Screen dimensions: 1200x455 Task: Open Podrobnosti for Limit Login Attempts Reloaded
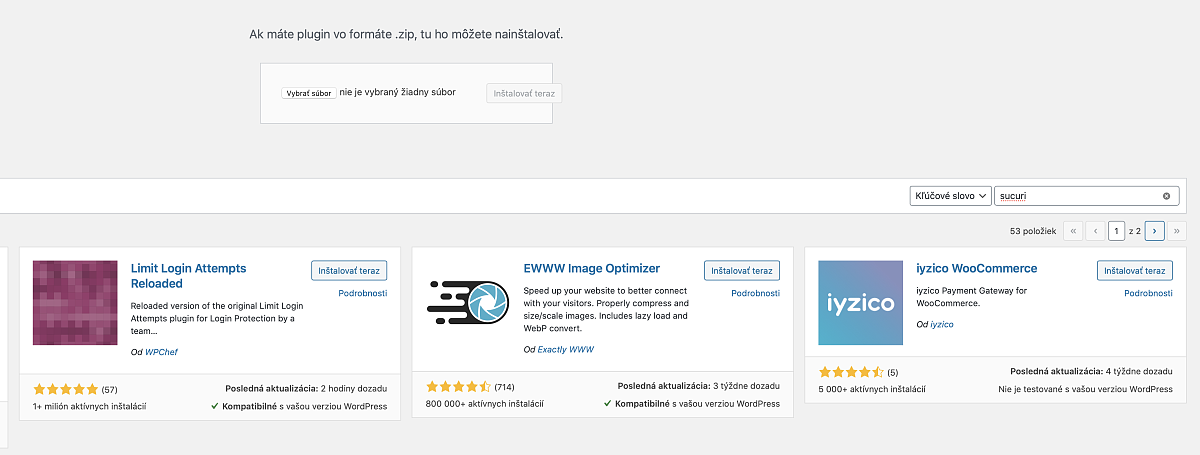362,293
